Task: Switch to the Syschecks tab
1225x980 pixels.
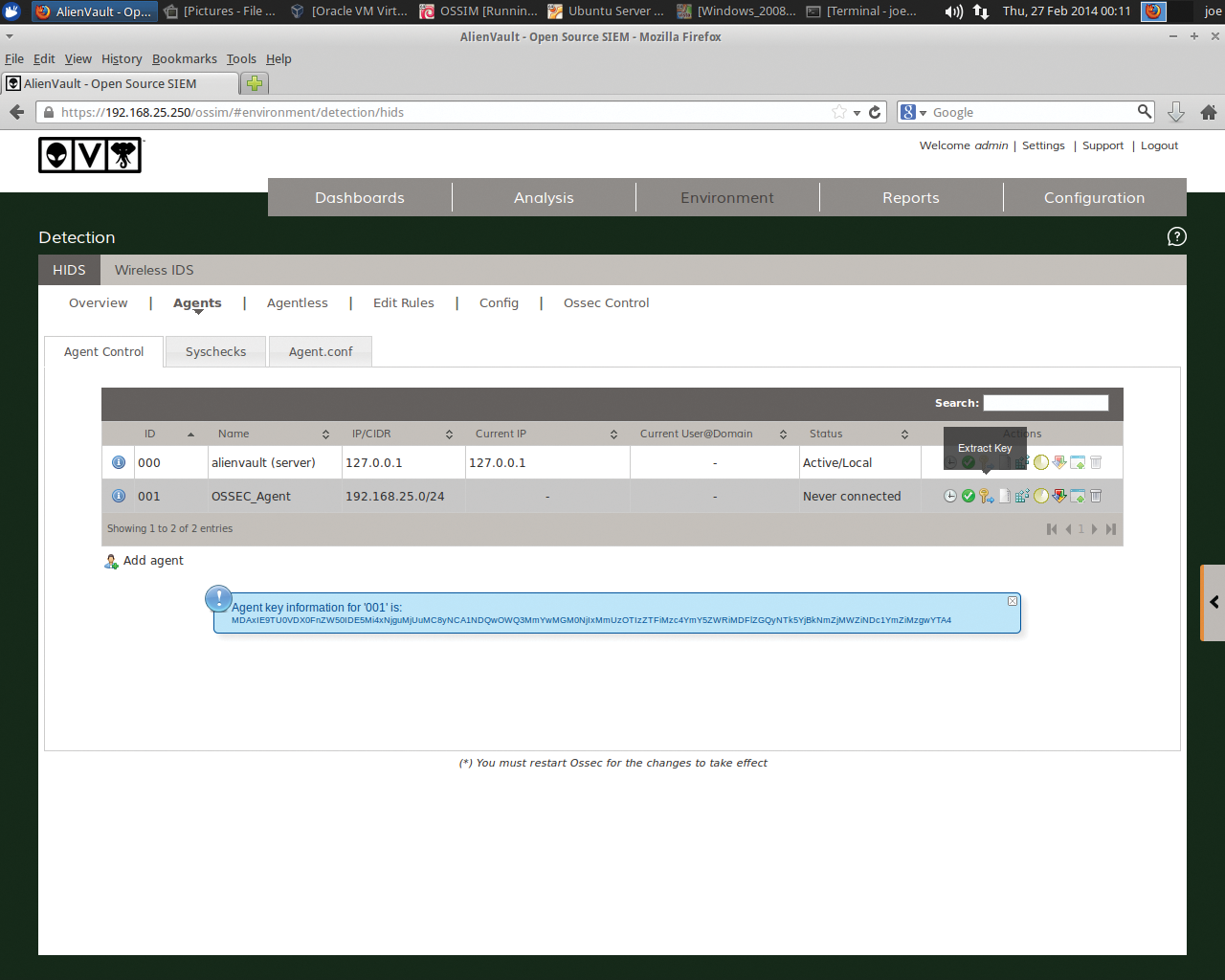Action: (x=216, y=351)
